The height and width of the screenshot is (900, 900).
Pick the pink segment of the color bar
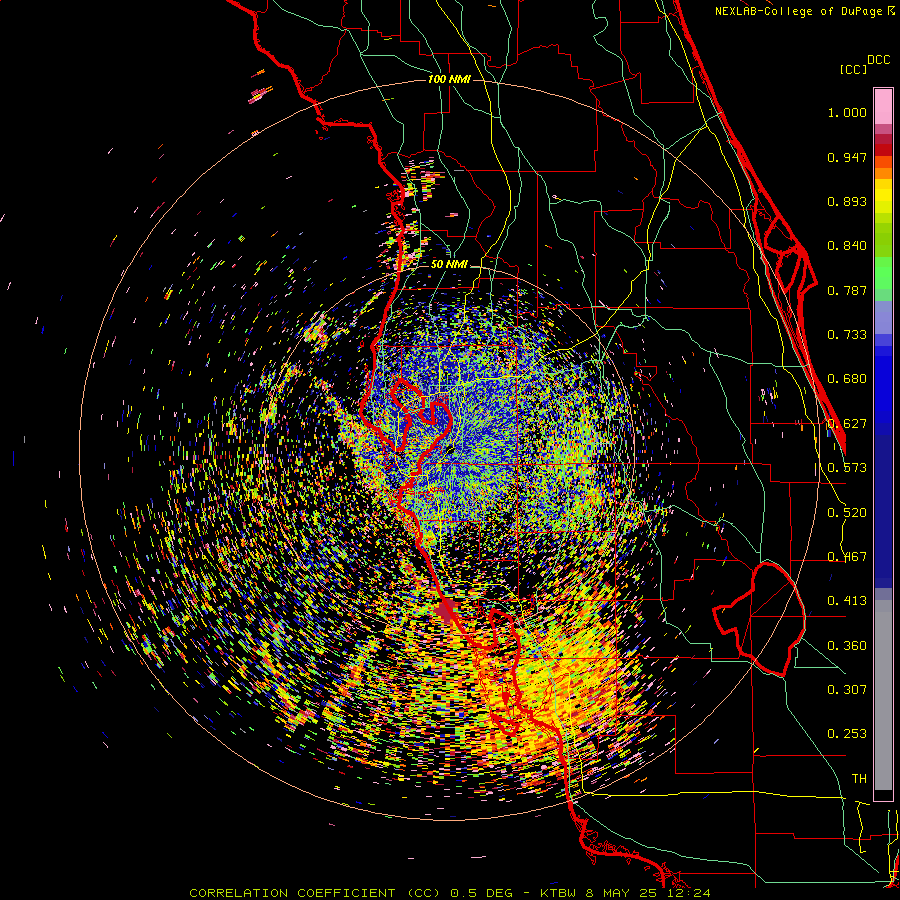click(883, 106)
